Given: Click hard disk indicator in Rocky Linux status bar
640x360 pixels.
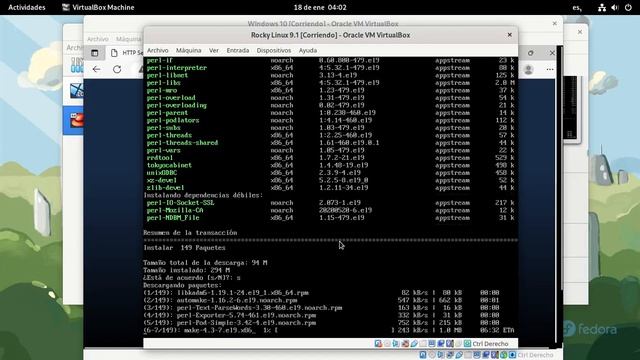Looking at the screenshot, I should coord(378,343).
